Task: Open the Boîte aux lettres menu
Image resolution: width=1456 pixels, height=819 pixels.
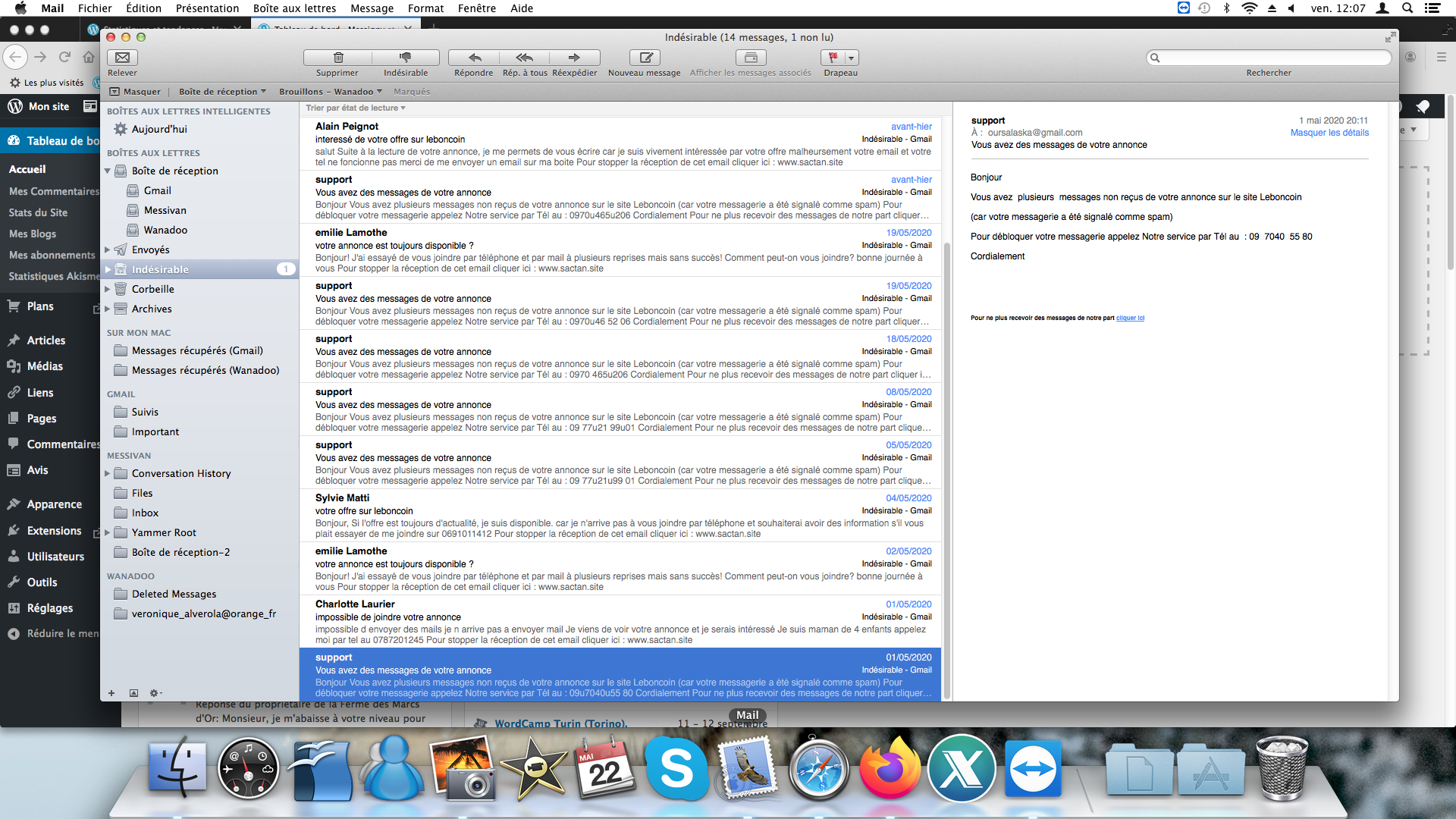Action: 294,8
